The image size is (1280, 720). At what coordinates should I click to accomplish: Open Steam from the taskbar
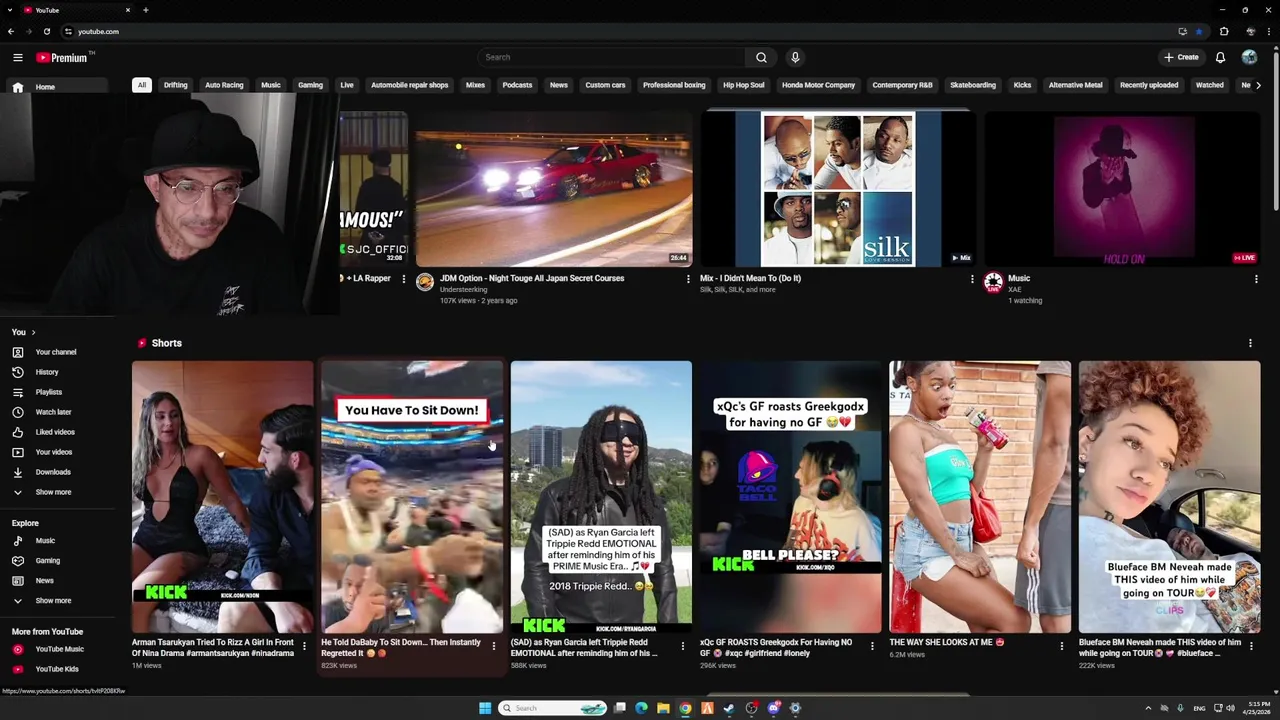[729, 708]
